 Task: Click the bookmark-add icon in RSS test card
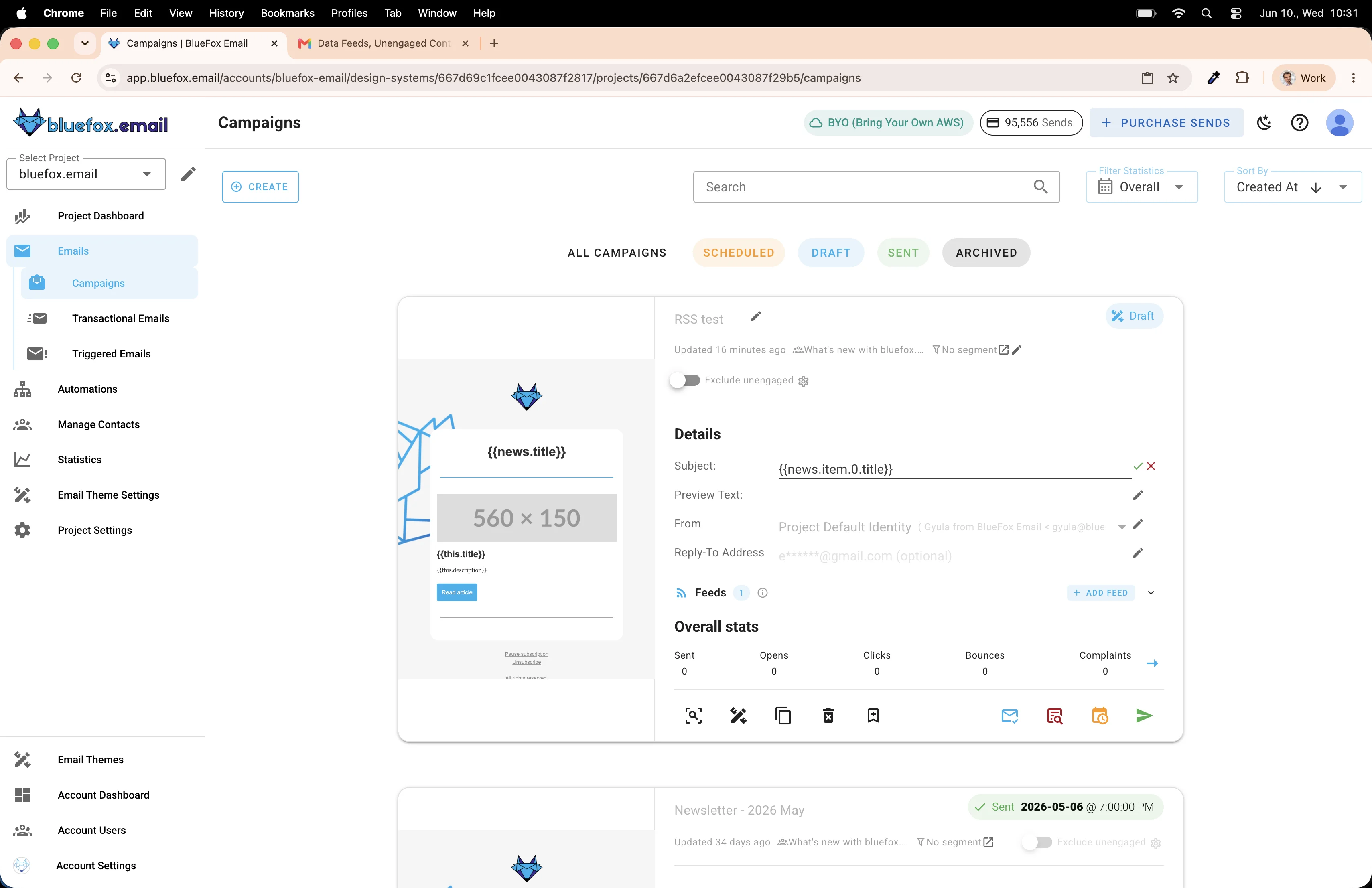pos(873,716)
